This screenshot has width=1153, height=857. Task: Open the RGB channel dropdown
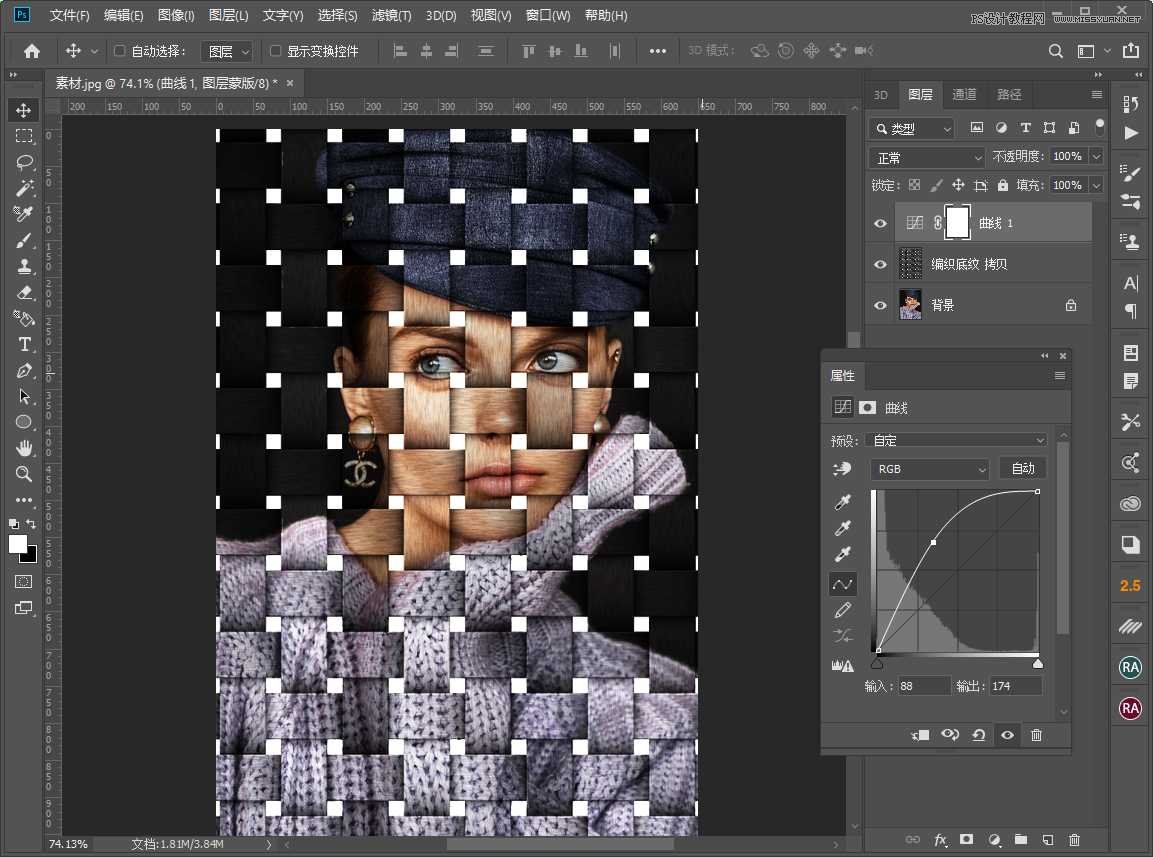[x=929, y=468]
